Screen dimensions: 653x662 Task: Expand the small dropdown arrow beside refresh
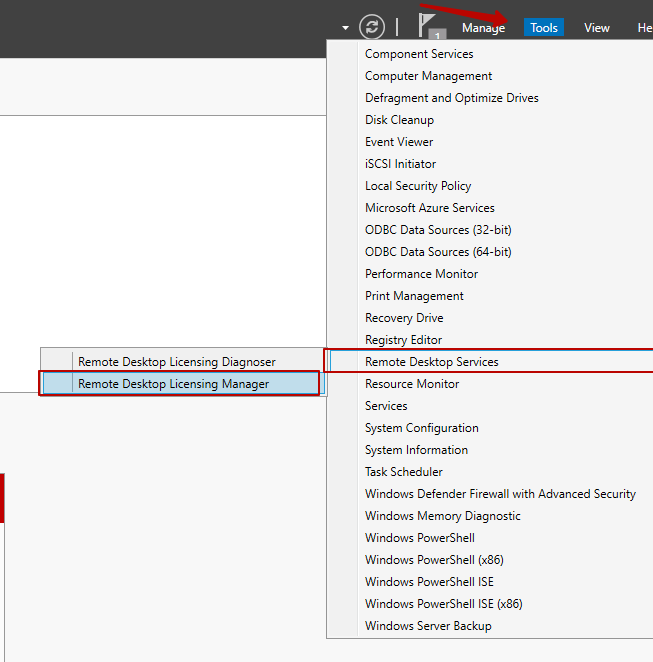(345, 28)
